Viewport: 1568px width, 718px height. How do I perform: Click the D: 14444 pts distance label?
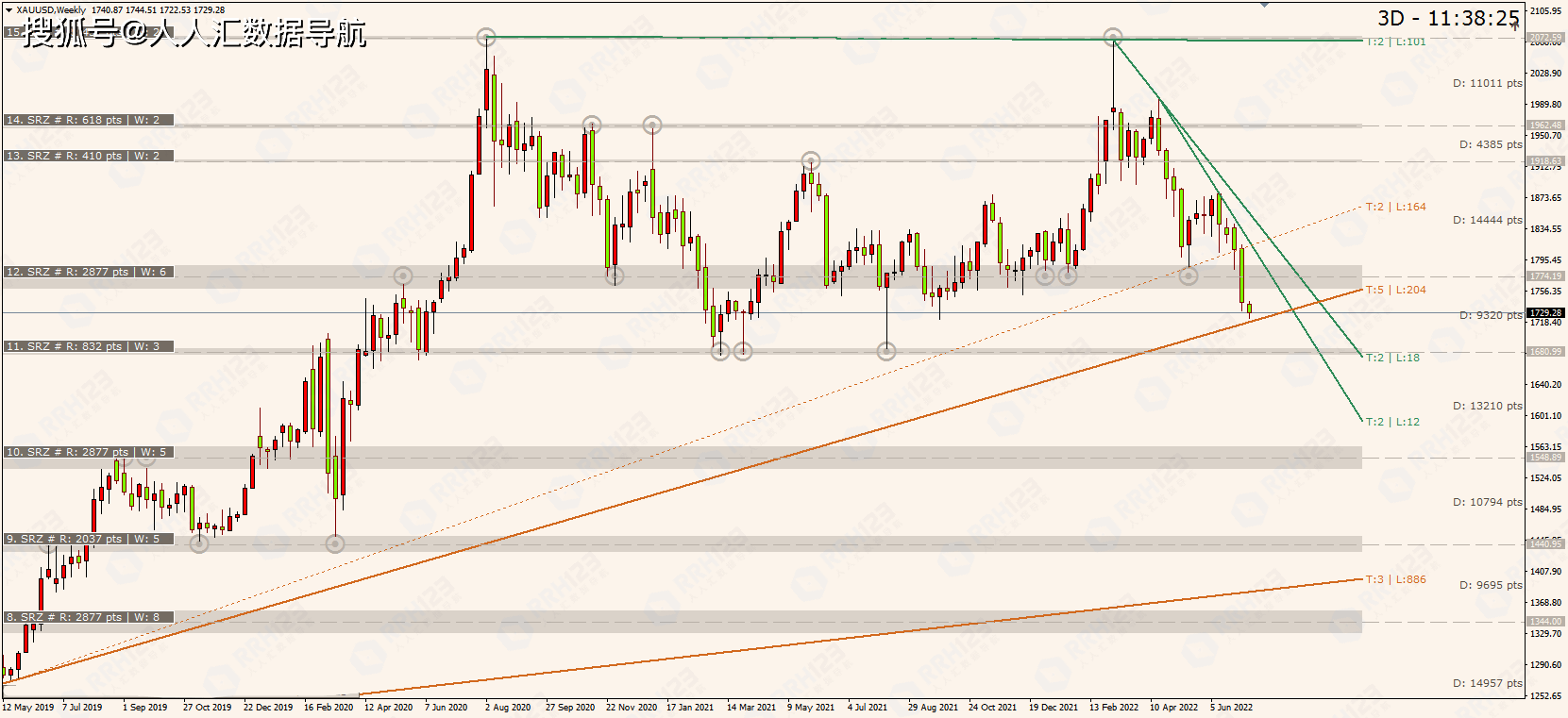coord(1488,220)
